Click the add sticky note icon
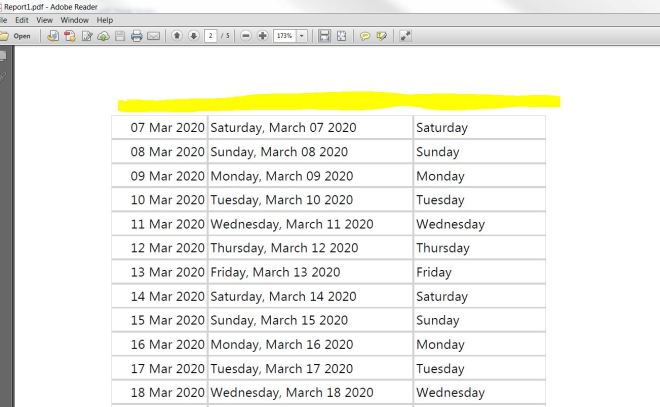 [364, 35]
